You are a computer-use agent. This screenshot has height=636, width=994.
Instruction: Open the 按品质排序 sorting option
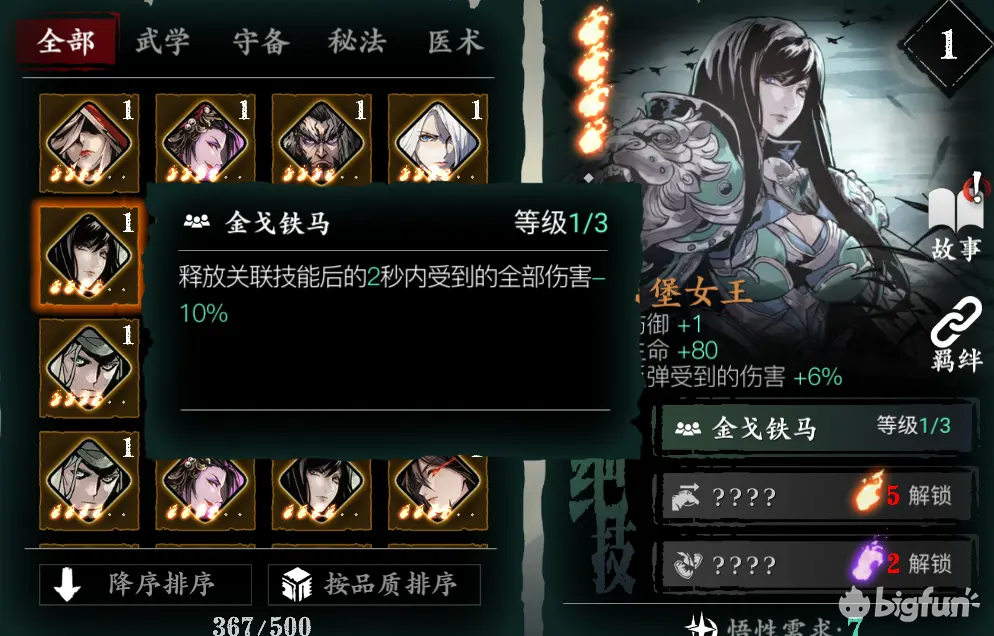(x=374, y=584)
